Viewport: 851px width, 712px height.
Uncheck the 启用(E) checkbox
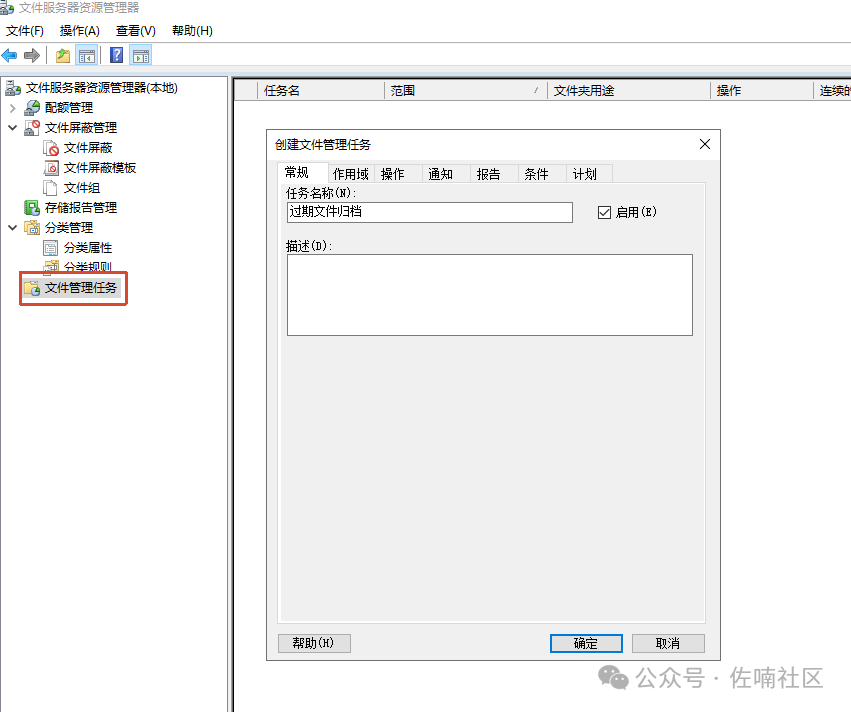tap(604, 212)
